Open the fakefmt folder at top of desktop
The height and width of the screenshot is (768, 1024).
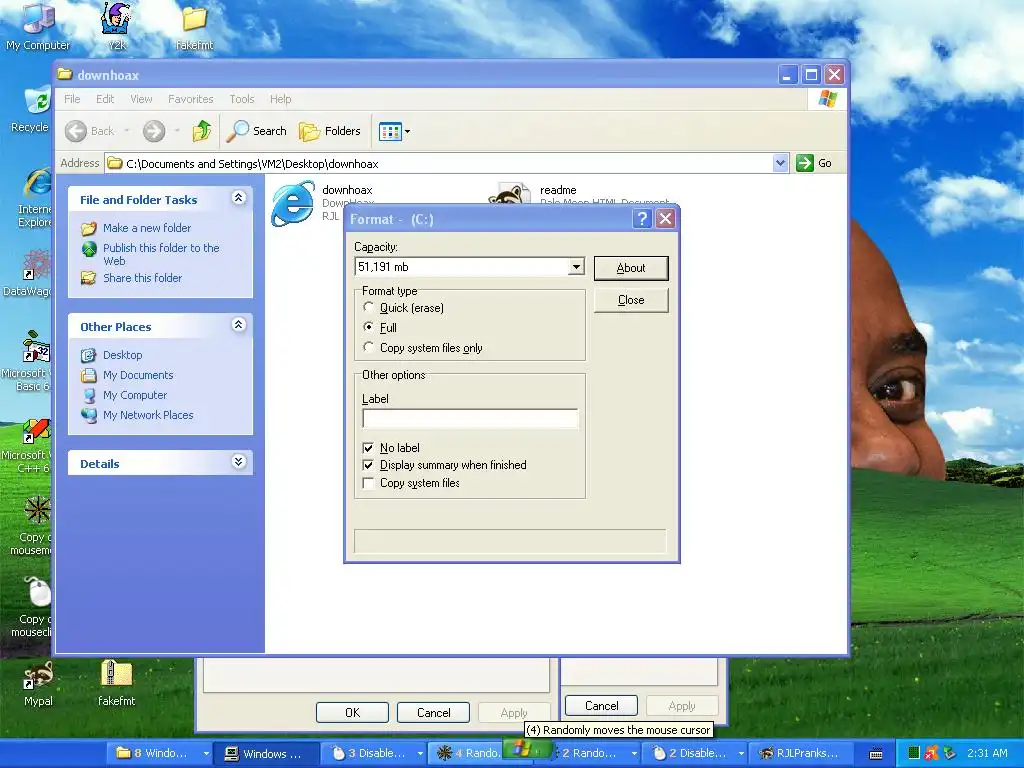(x=194, y=27)
